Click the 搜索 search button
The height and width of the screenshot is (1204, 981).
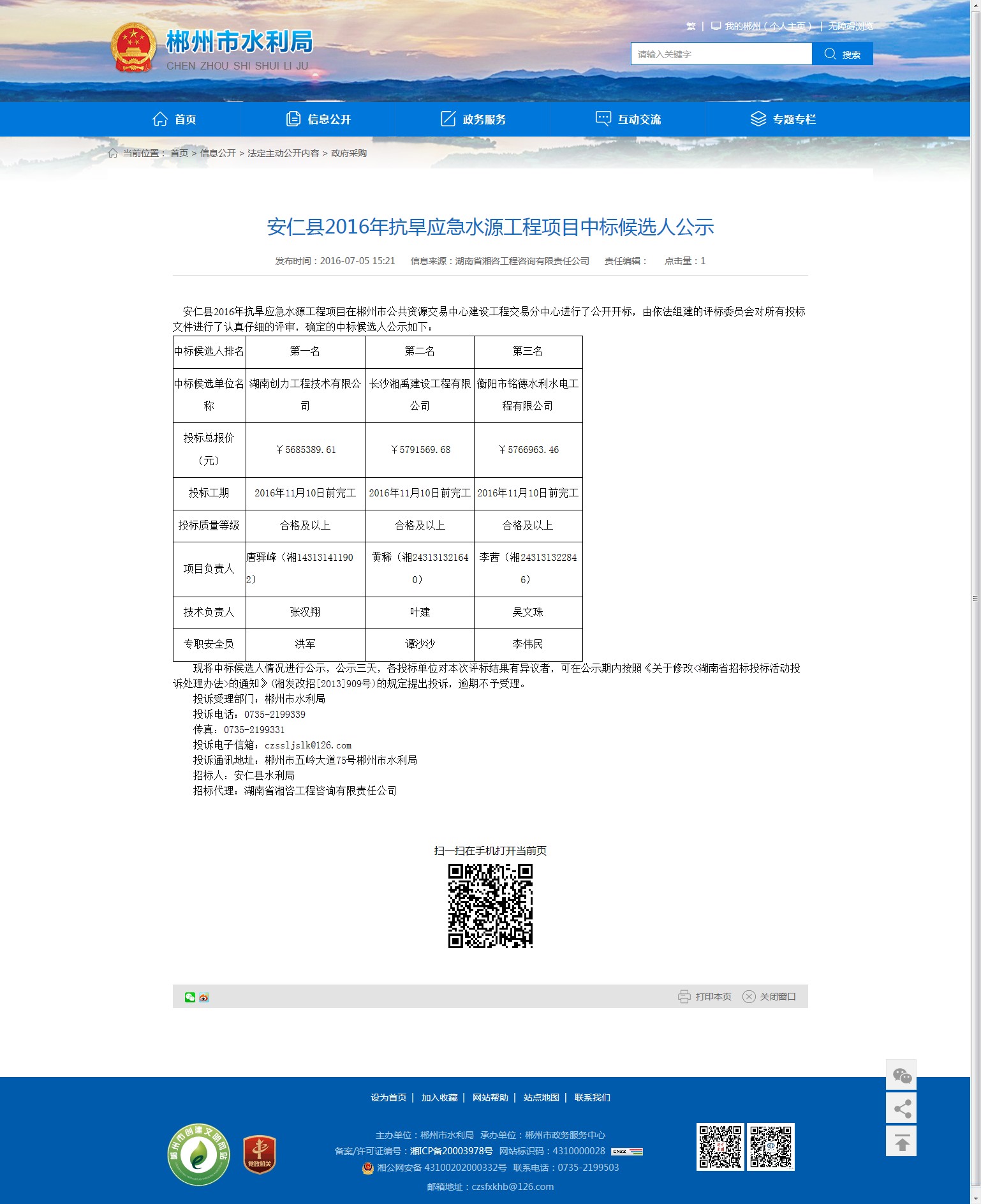click(843, 54)
